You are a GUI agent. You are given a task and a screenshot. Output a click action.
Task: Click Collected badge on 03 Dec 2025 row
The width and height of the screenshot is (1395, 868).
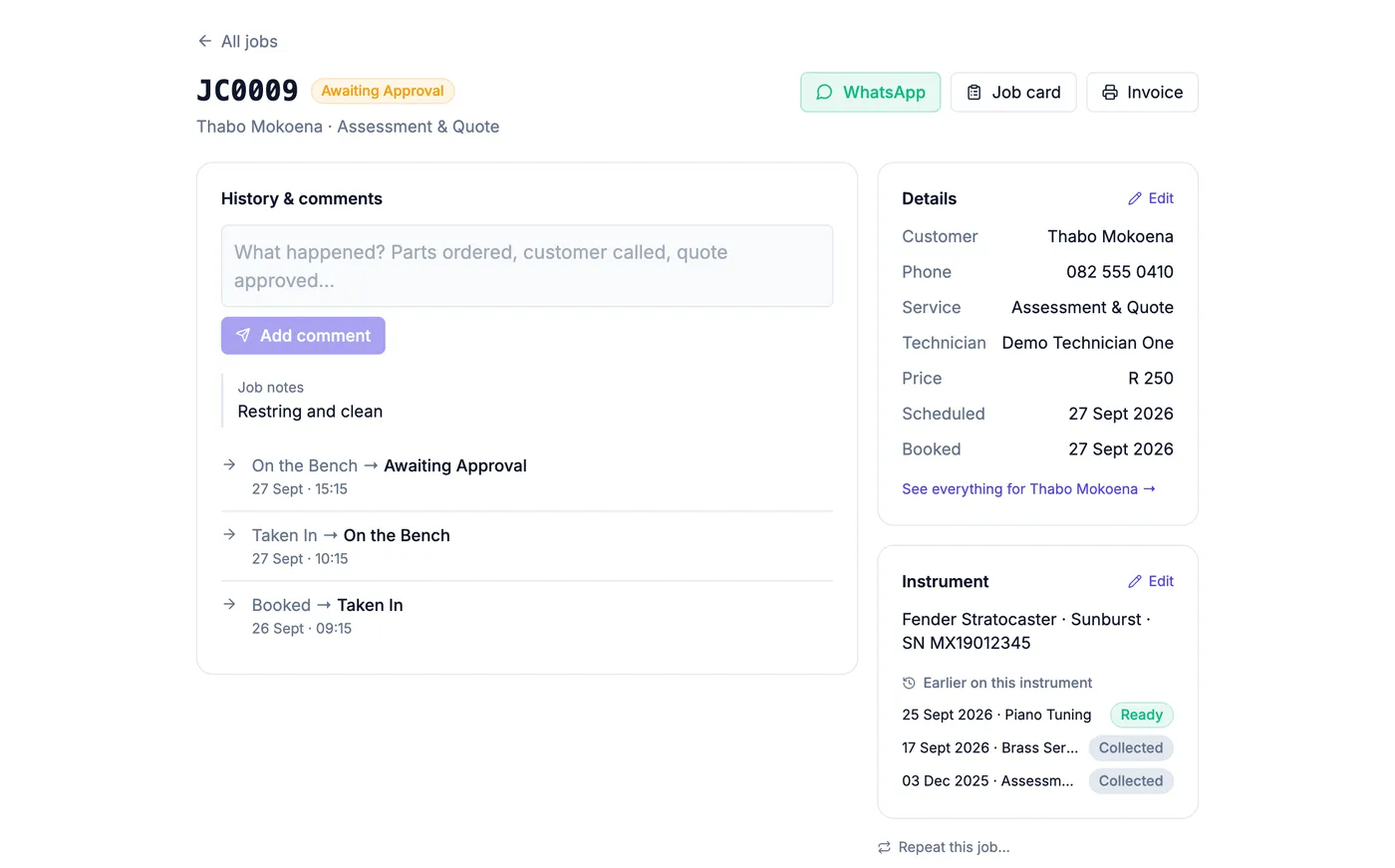(1131, 780)
